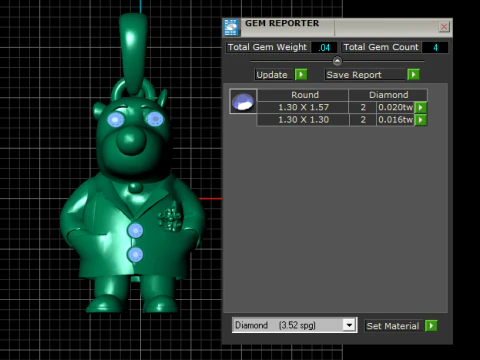Viewport: 480px width, 360px height.
Task: Close the Gem Reporter panel
Action: [x=444, y=27]
